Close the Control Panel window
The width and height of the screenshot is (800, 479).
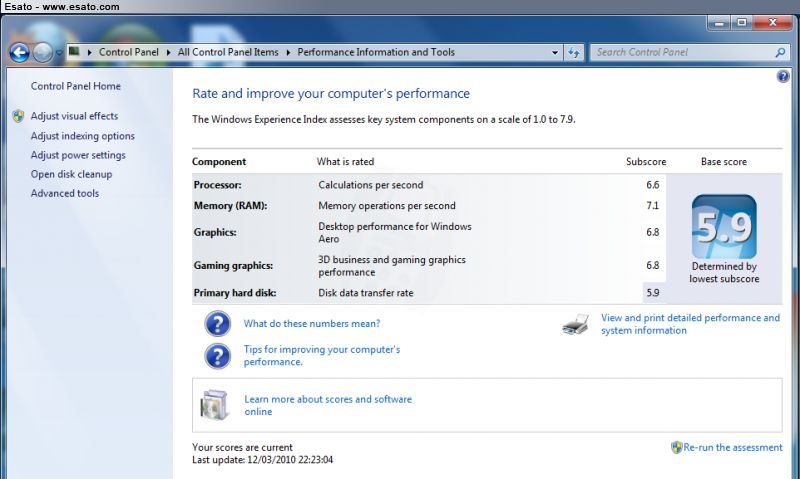coord(772,22)
